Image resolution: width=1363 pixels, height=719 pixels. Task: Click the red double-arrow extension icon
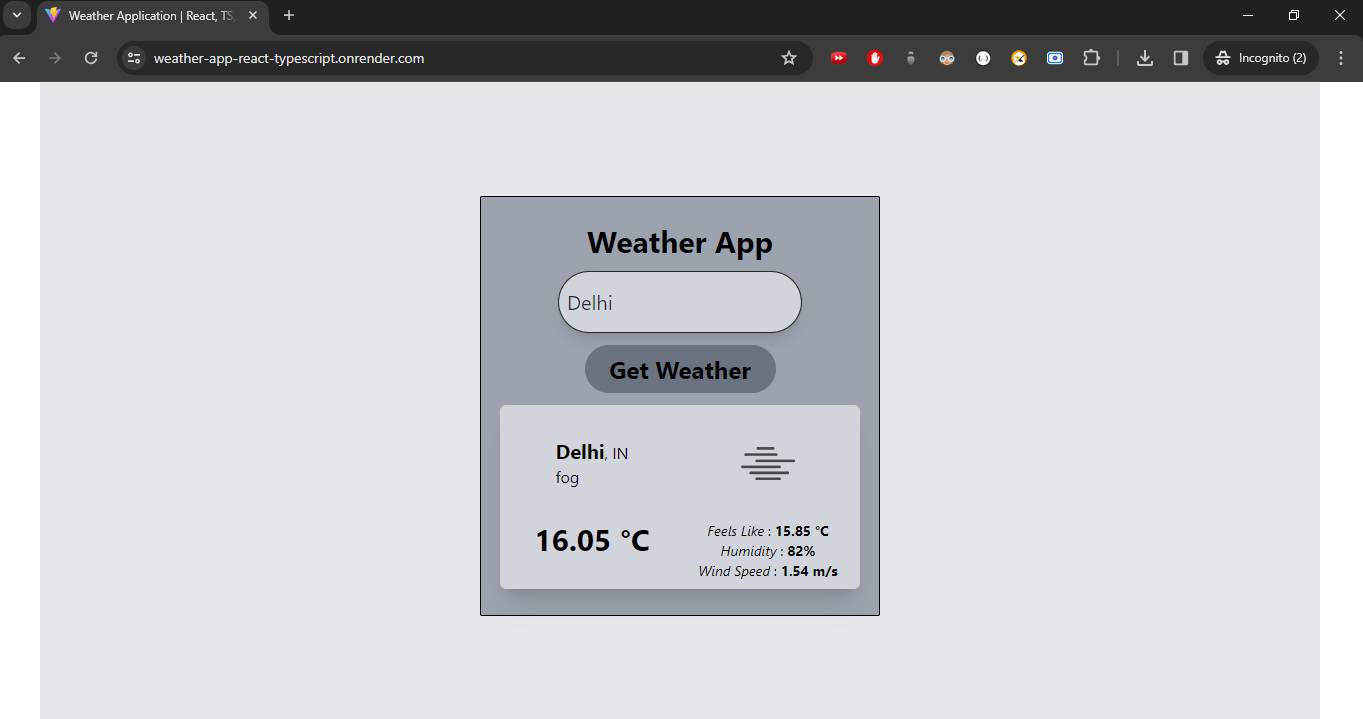(x=838, y=58)
